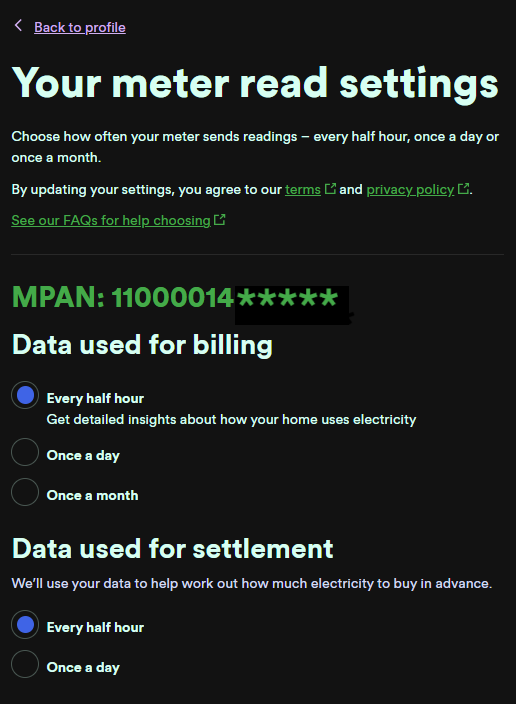Open the Back to profile link
The image size is (516, 704).
80,27
